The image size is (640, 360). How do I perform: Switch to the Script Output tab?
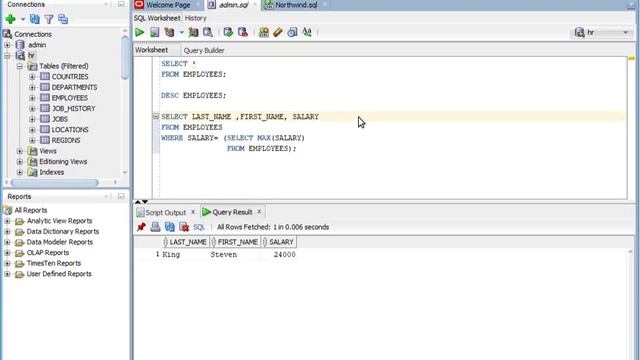(165, 213)
